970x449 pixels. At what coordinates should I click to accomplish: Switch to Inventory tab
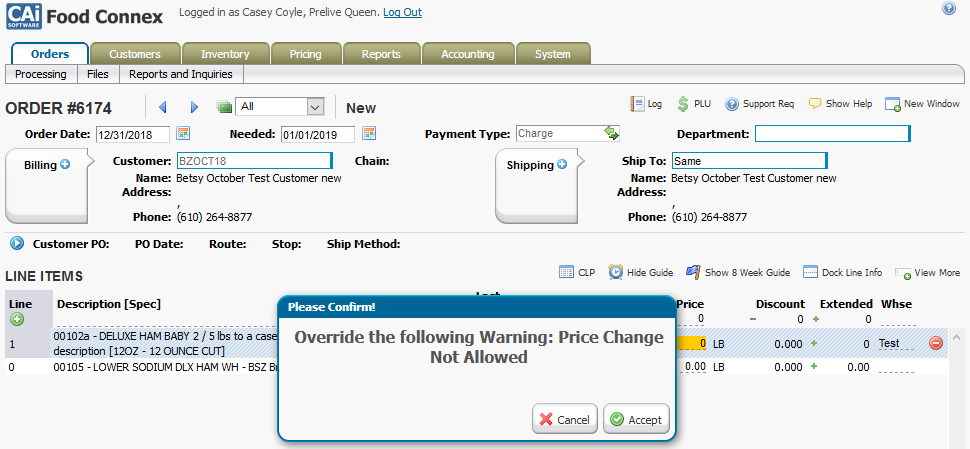coord(225,54)
